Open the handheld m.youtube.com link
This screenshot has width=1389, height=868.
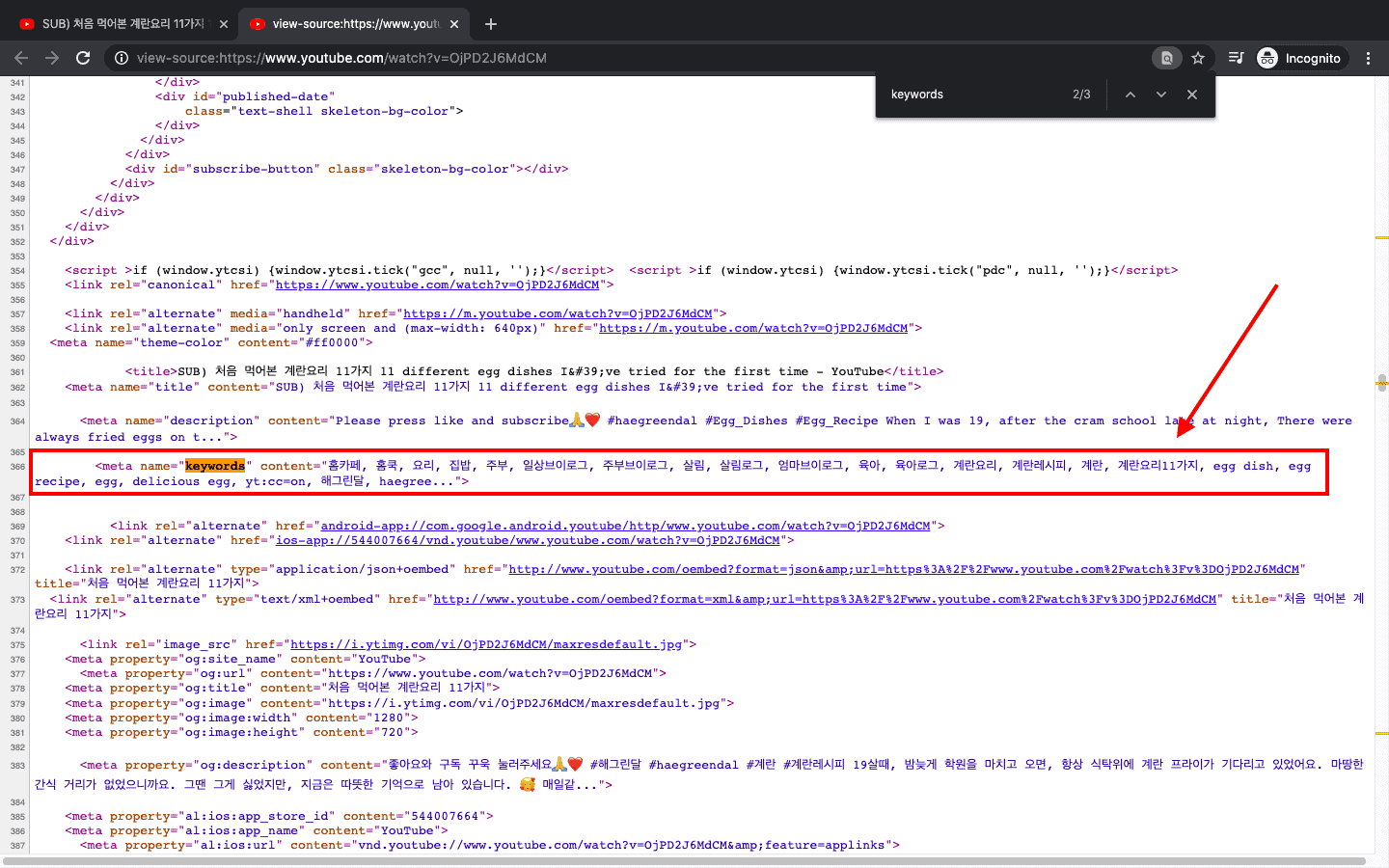558,313
